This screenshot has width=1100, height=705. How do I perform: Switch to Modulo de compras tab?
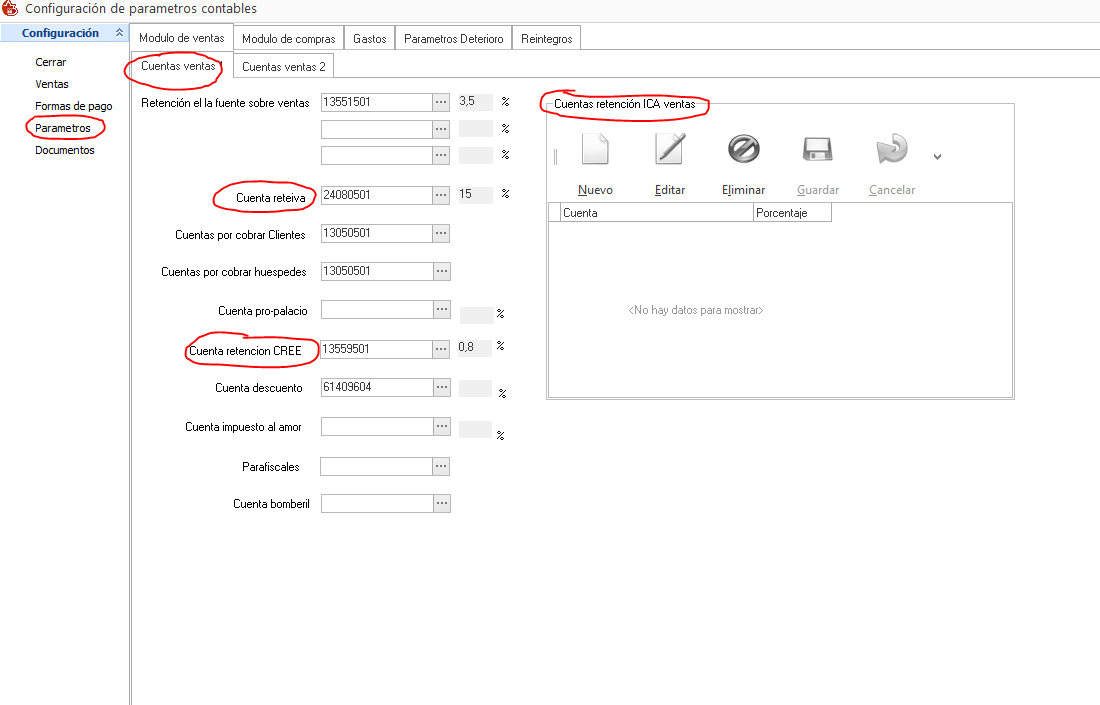(288, 39)
